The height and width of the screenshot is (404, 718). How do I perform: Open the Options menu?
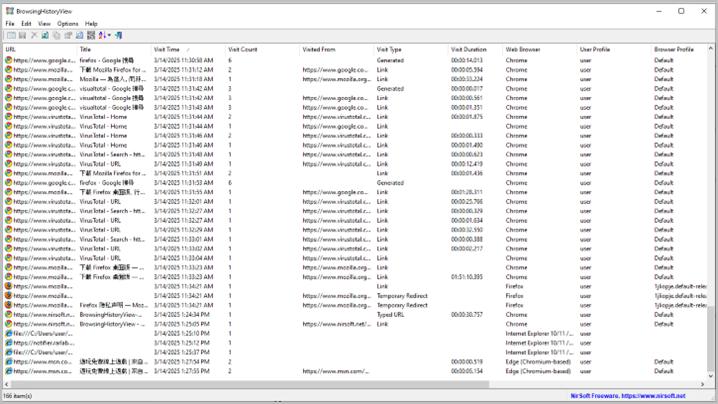(67, 23)
